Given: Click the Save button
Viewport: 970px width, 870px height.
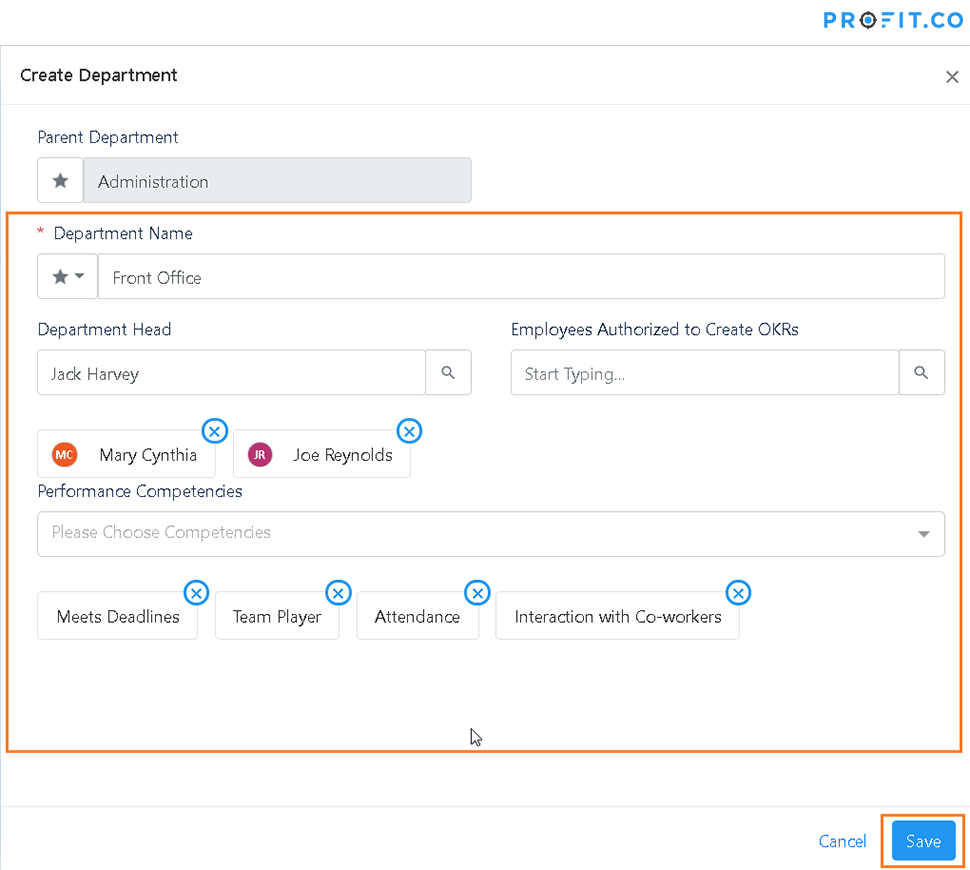Looking at the screenshot, I should tap(923, 841).
